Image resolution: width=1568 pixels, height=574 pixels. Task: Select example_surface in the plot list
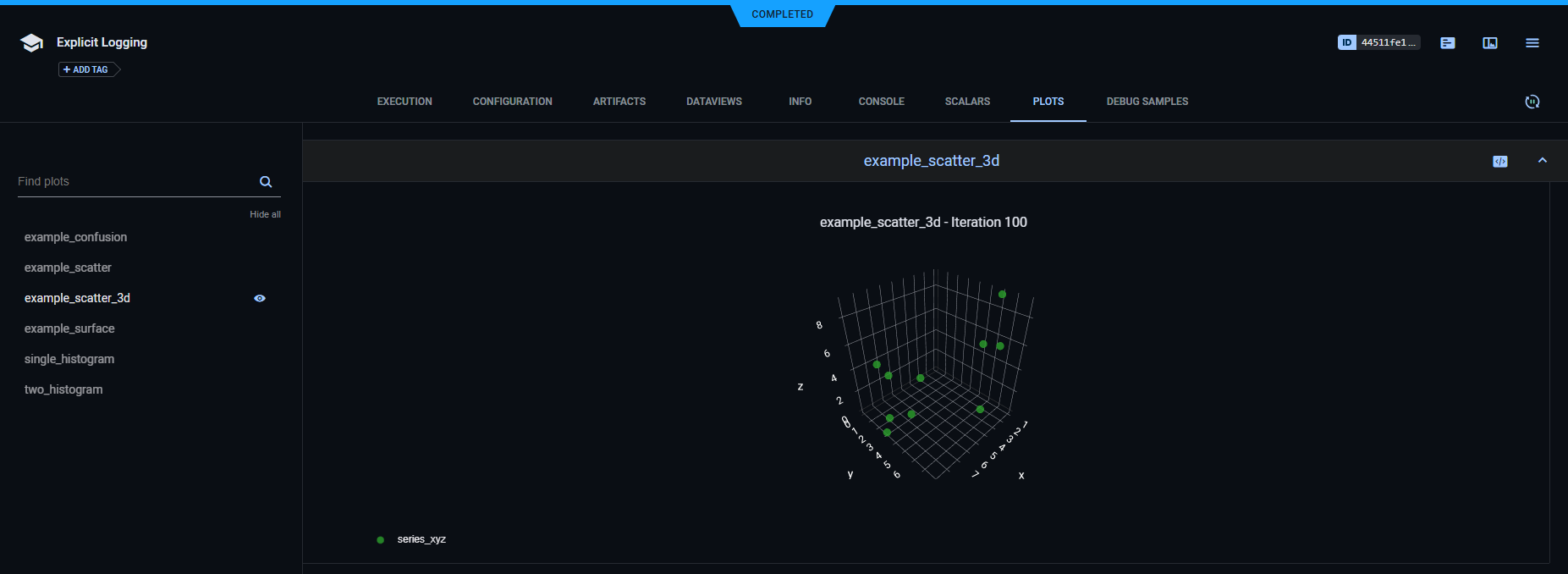point(69,328)
